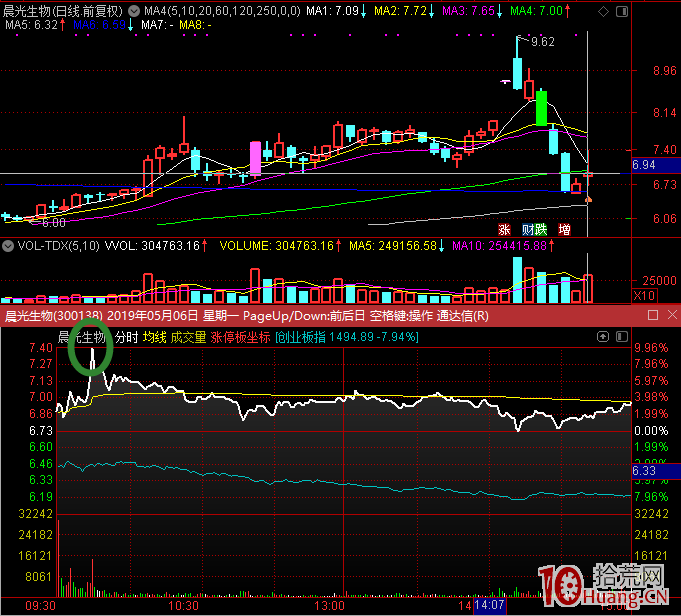Click the up-arrow icon in the intraday panel
The image size is (681, 616).
(603, 337)
